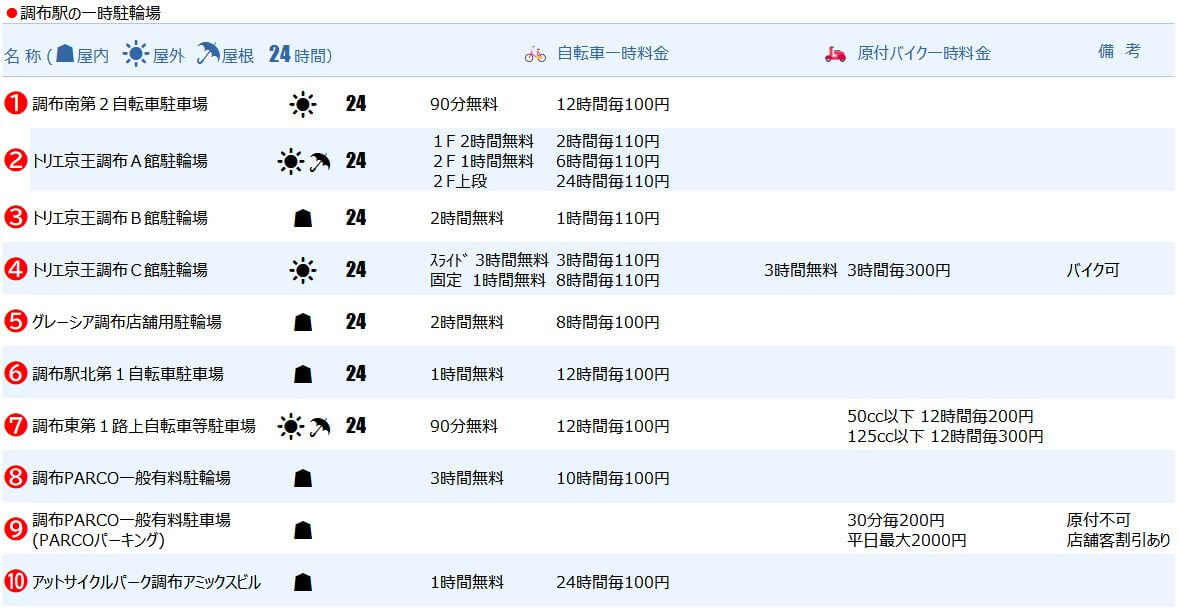
Task: Click the スライド 3時間無料 text
Action: coord(489,260)
